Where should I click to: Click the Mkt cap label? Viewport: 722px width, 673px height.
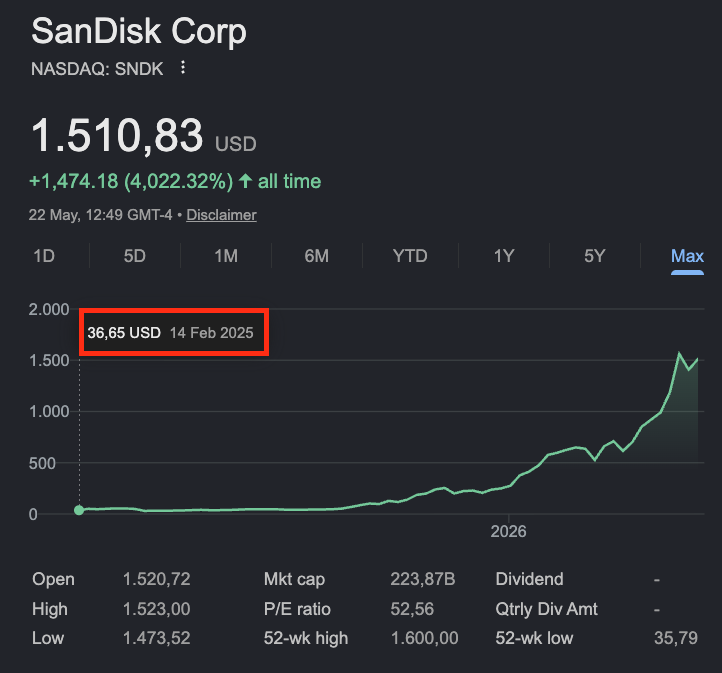[x=294, y=579]
